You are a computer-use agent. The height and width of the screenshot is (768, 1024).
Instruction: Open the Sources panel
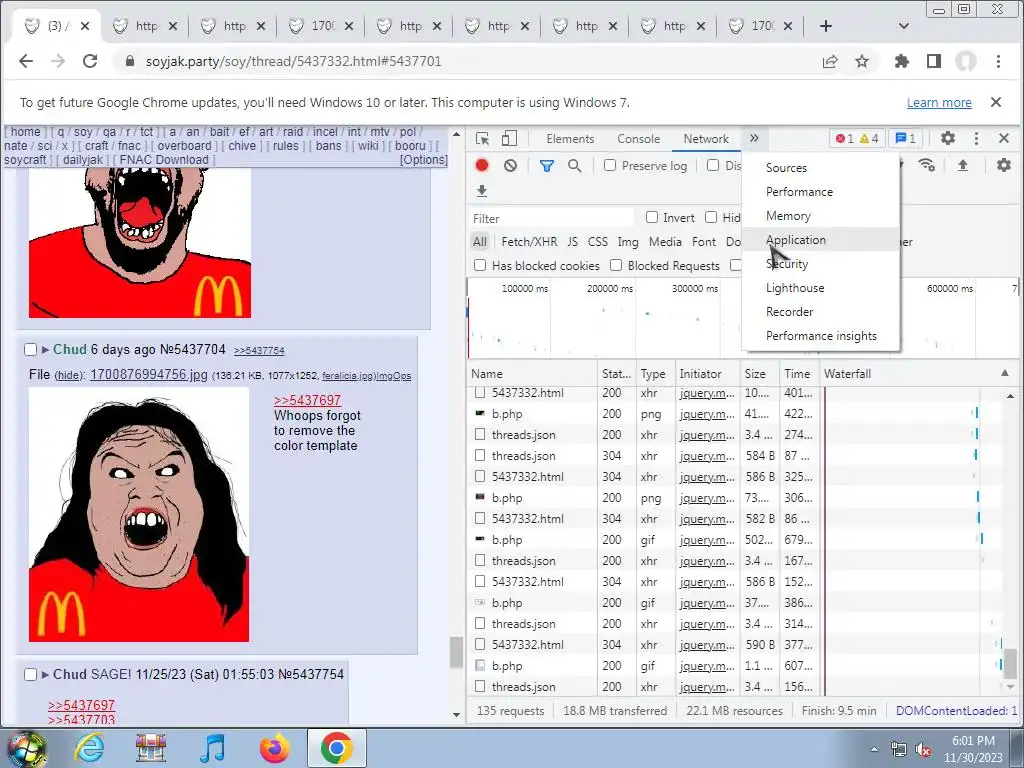click(821, 168)
